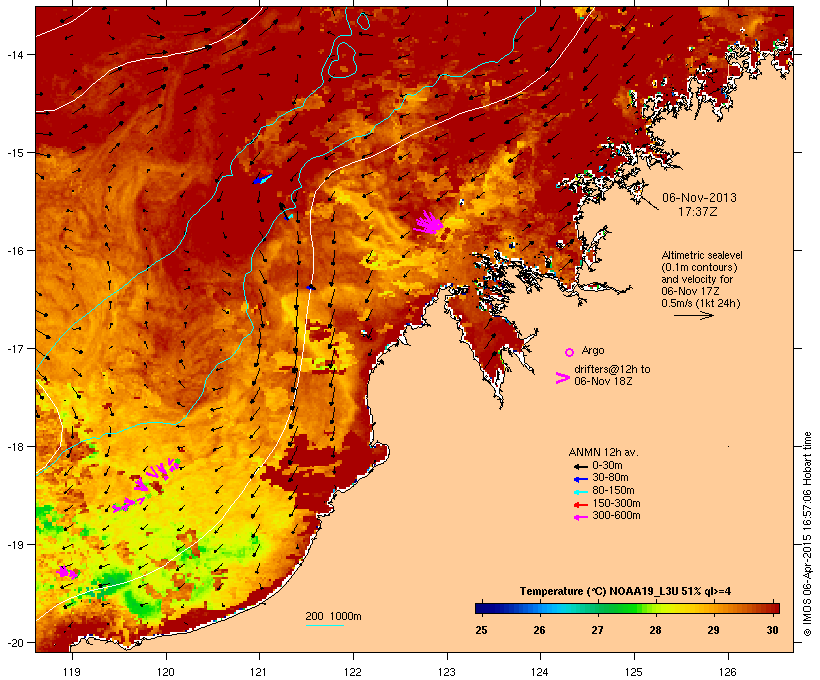Click the IMOS copyright timestamp text
The width and height of the screenshot is (820, 680).
[x=807, y=534]
